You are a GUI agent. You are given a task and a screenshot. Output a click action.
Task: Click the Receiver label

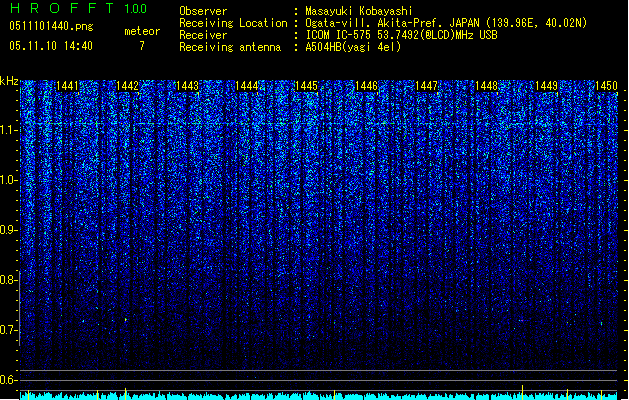(x=203, y=35)
